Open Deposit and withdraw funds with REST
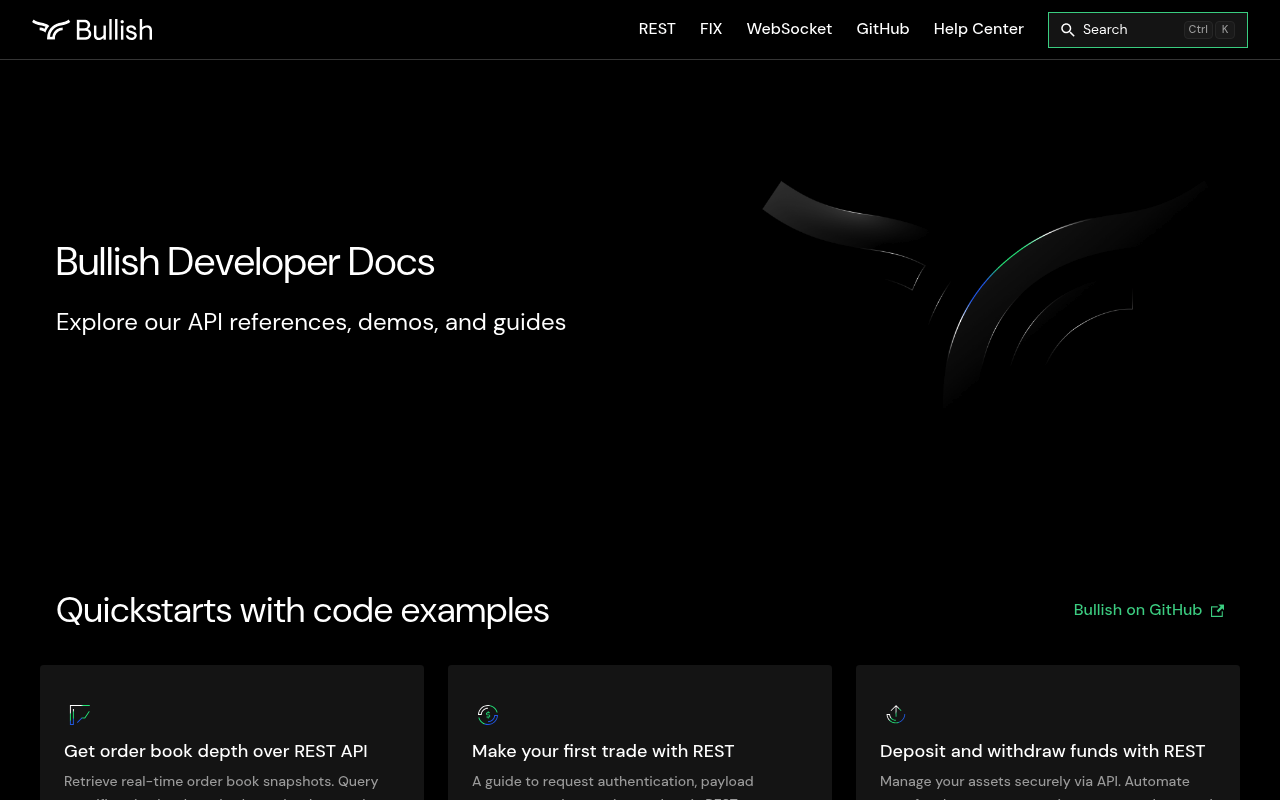This screenshot has width=1280, height=800. (1043, 751)
